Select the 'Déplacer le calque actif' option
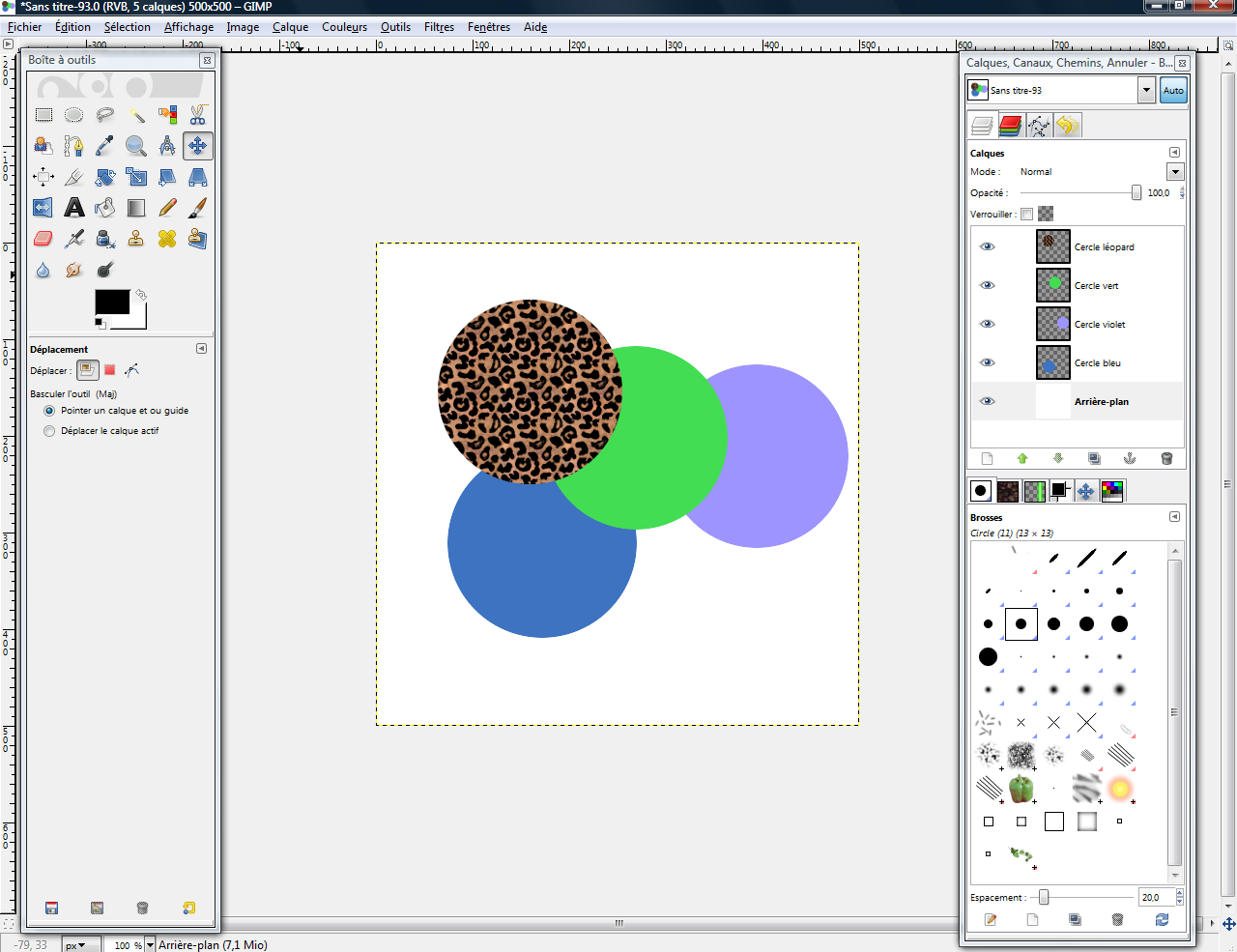The width and height of the screenshot is (1237, 952). coord(49,431)
